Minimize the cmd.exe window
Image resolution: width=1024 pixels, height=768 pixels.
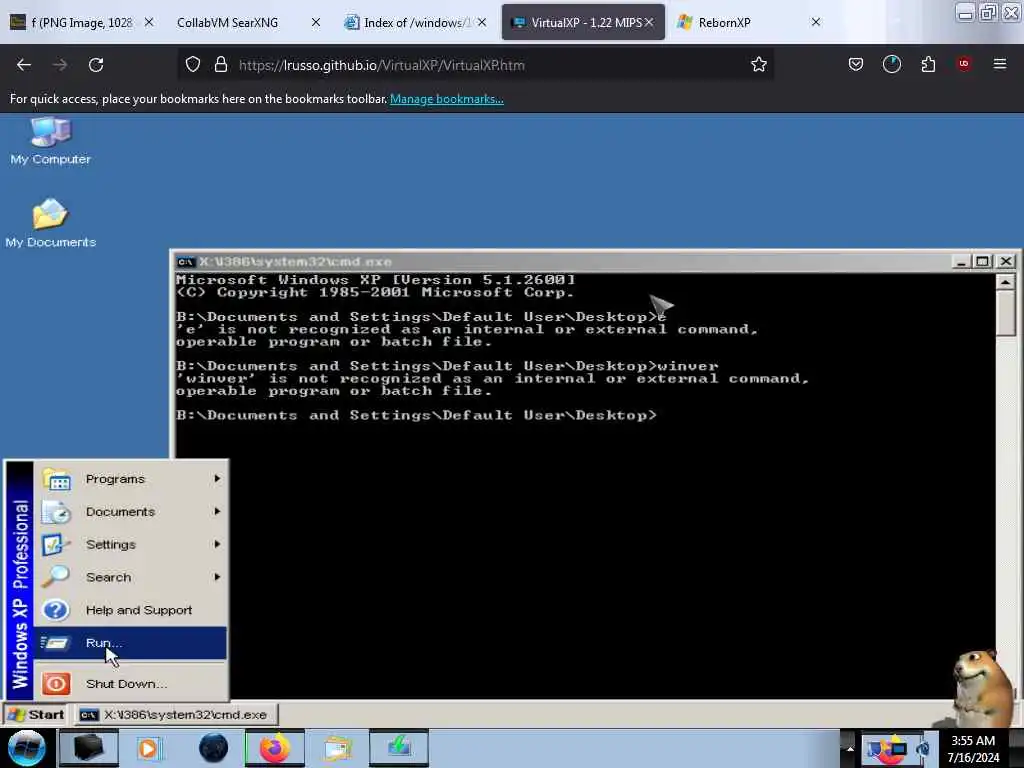(x=960, y=262)
